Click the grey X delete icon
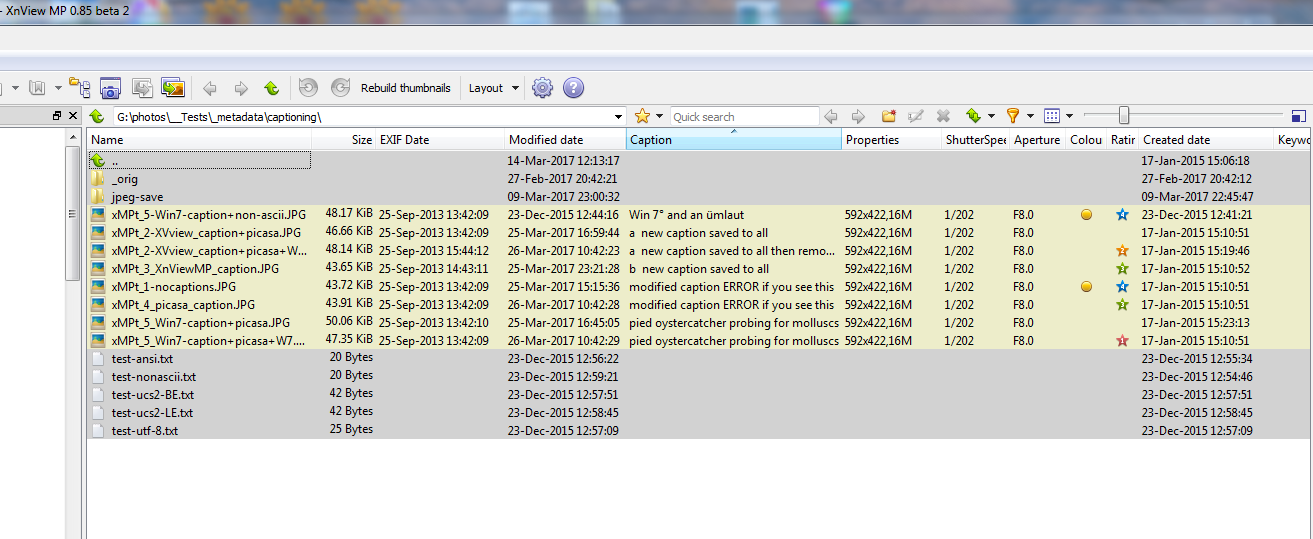Screen dimensions: 1313x539 [x=943, y=116]
